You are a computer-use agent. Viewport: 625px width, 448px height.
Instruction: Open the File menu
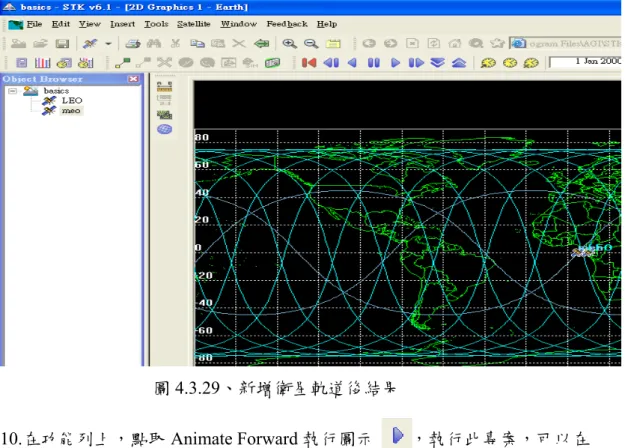pos(34,24)
